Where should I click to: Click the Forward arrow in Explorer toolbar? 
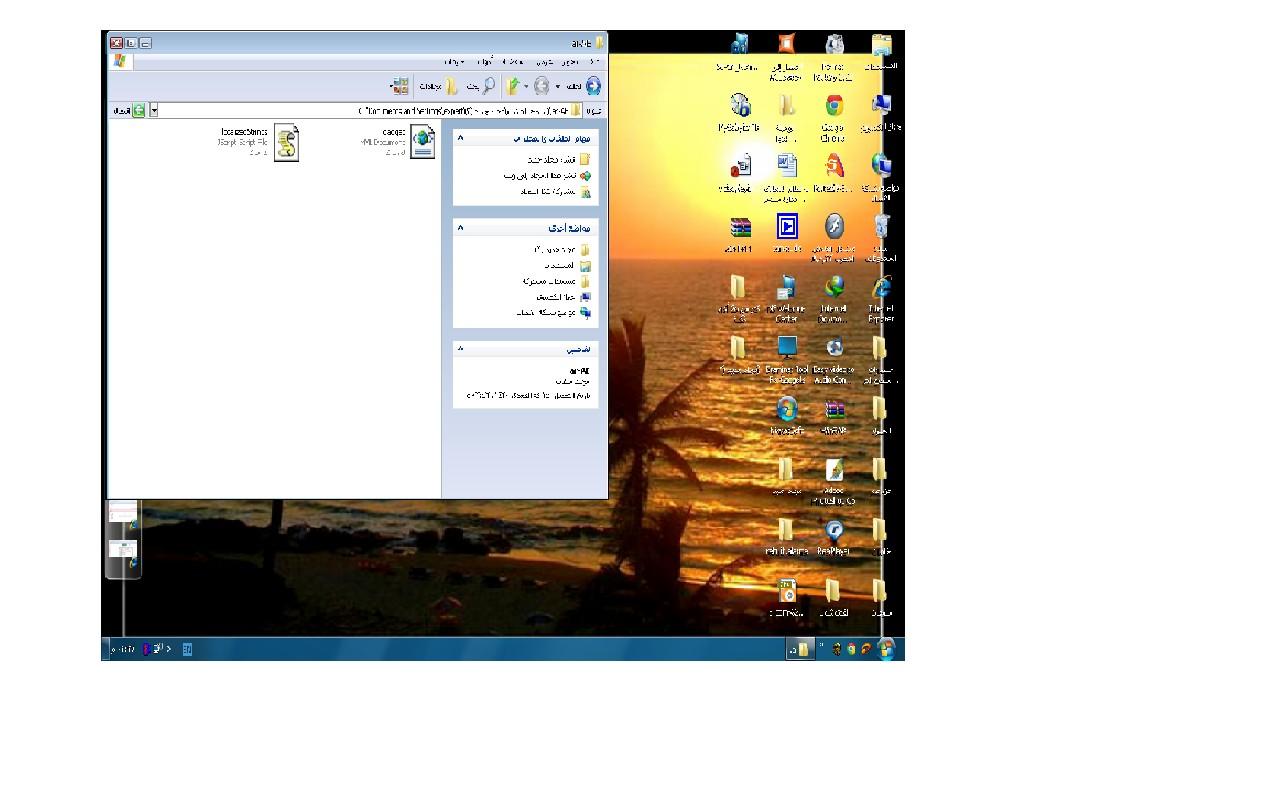coord(541,85)
